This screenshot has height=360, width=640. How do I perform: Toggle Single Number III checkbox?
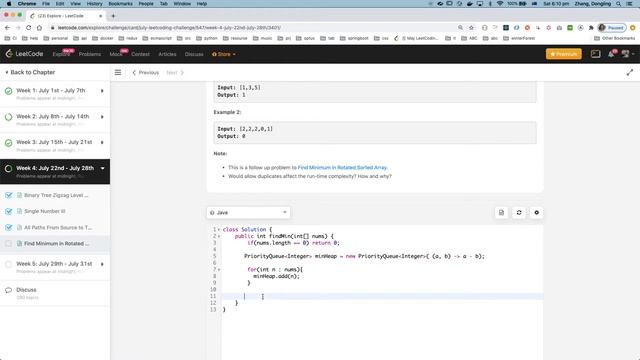click(9, 211)
